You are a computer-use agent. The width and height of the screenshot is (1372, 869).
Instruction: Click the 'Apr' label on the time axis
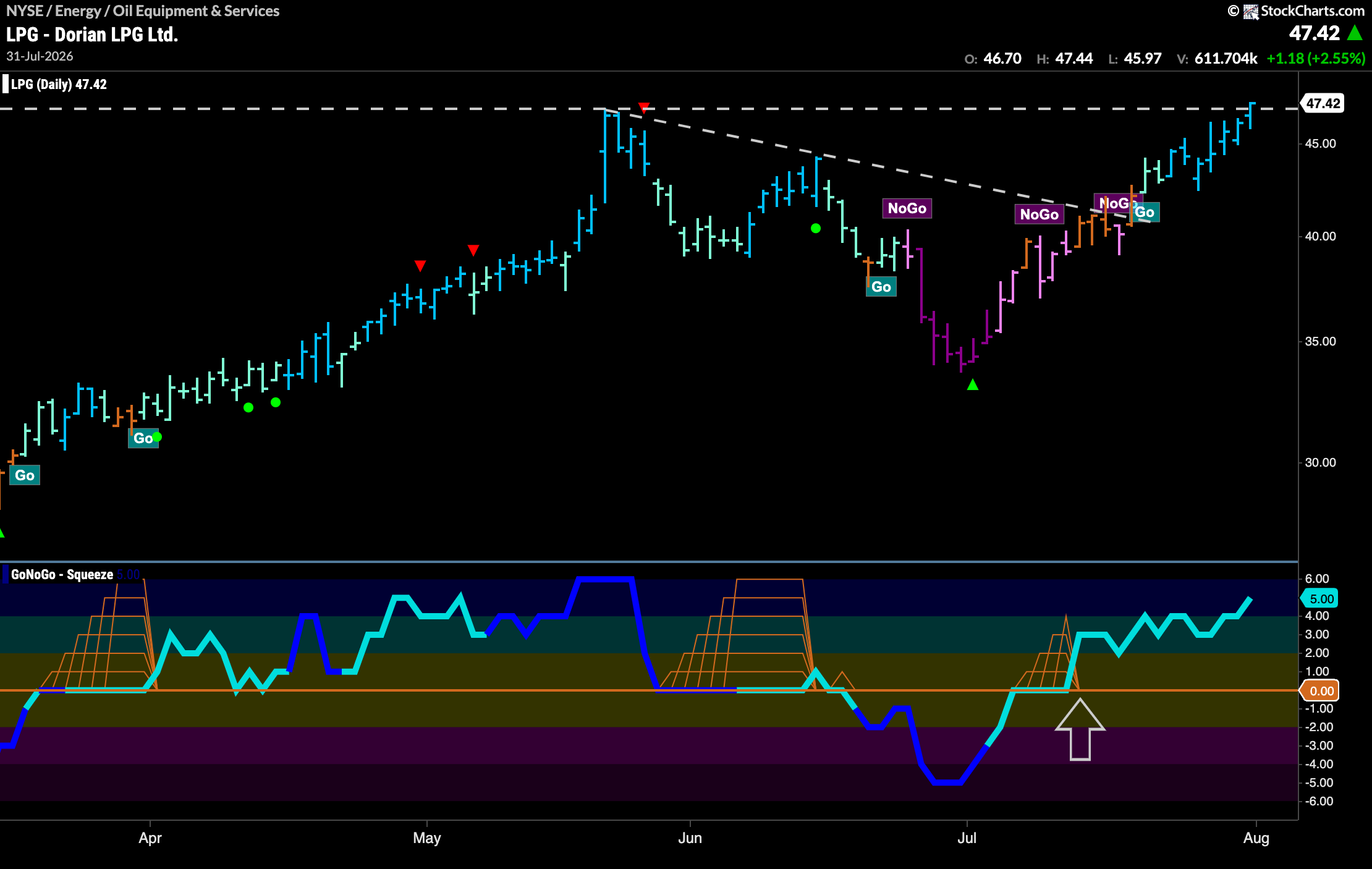150,838
